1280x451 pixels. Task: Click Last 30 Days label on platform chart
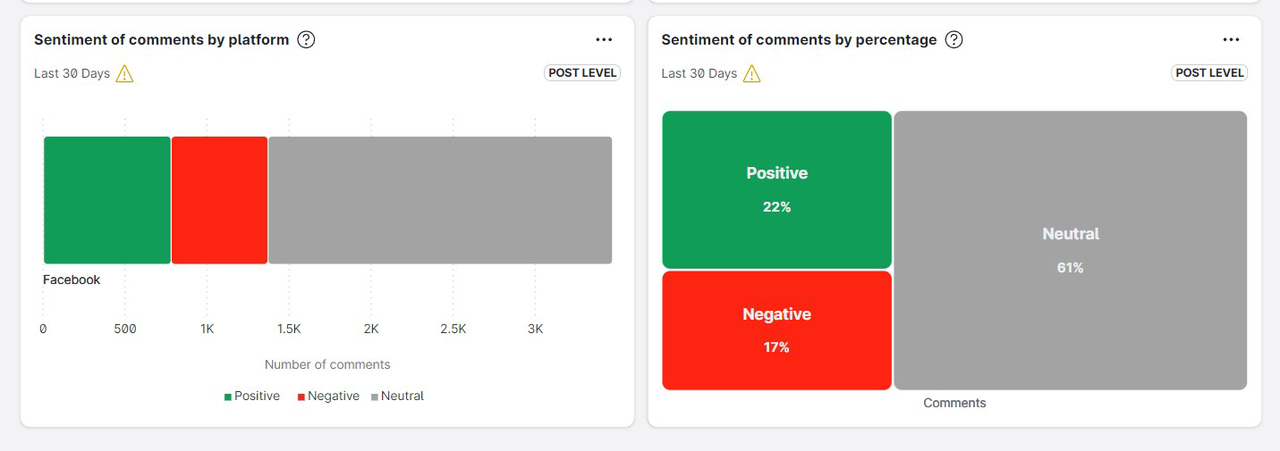click(72, 74)
